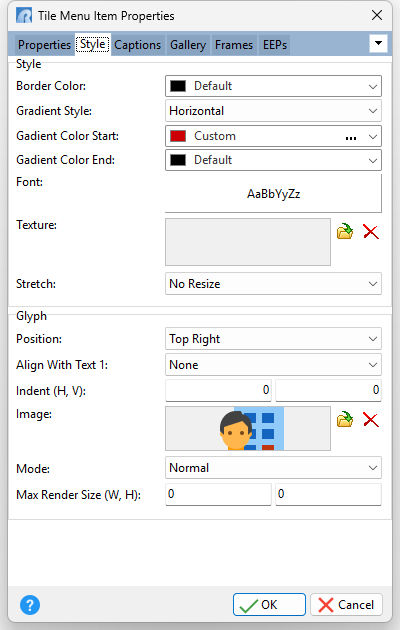Open the EEPs tab
This screenshot has height=630, width=400.
point(275,45)
